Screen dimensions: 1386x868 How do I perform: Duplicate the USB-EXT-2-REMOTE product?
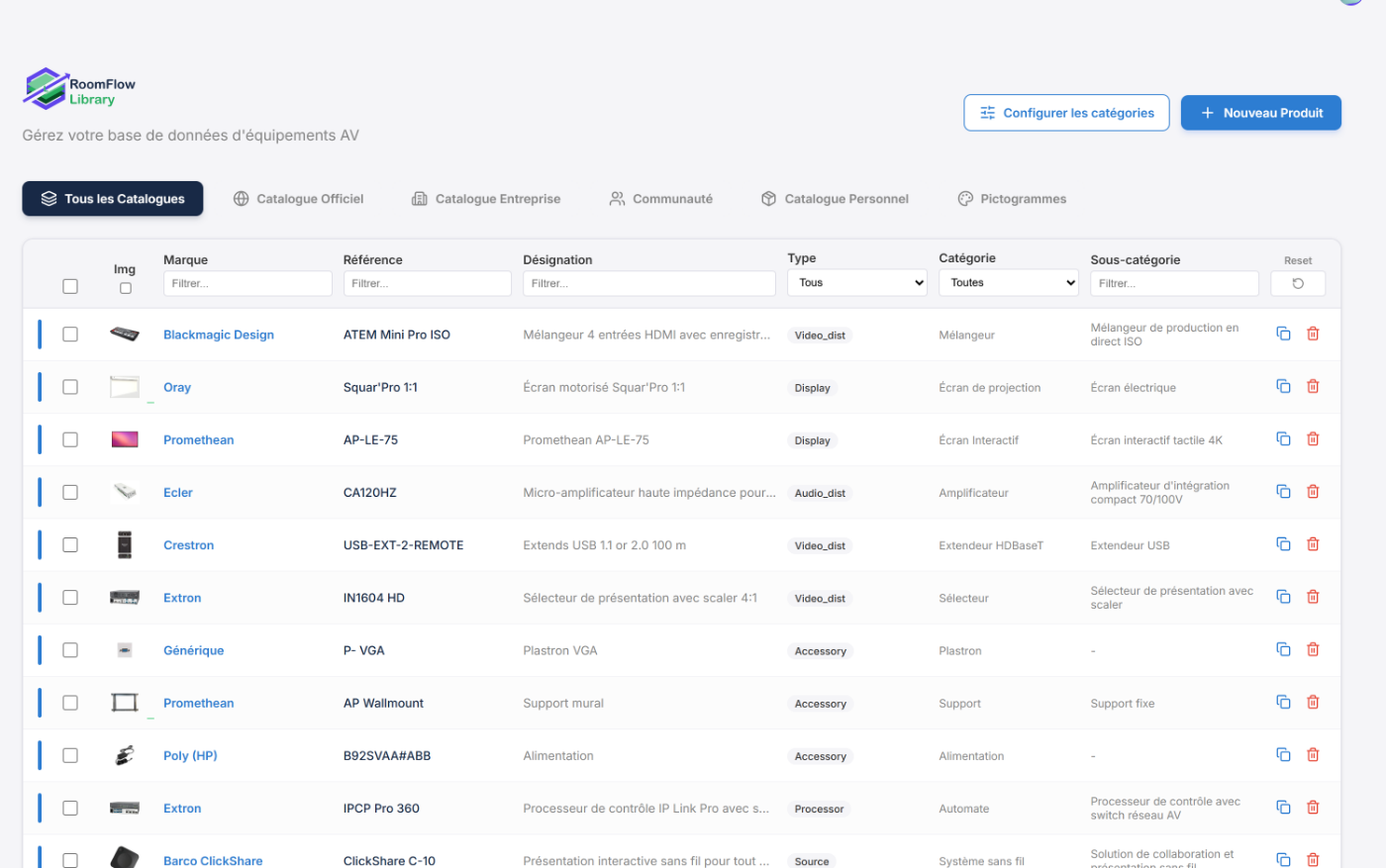(x=1283, y=543)
